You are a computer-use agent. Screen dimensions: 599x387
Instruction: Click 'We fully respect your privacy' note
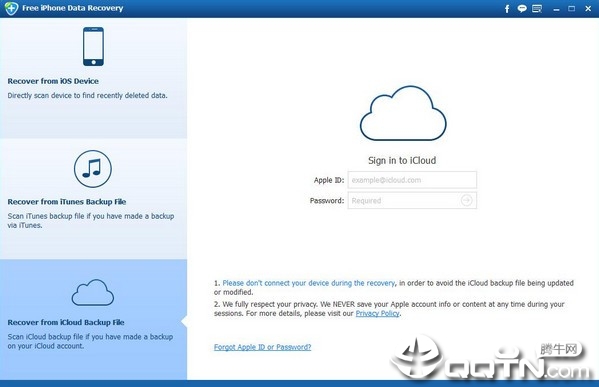(x=389, y=309)
